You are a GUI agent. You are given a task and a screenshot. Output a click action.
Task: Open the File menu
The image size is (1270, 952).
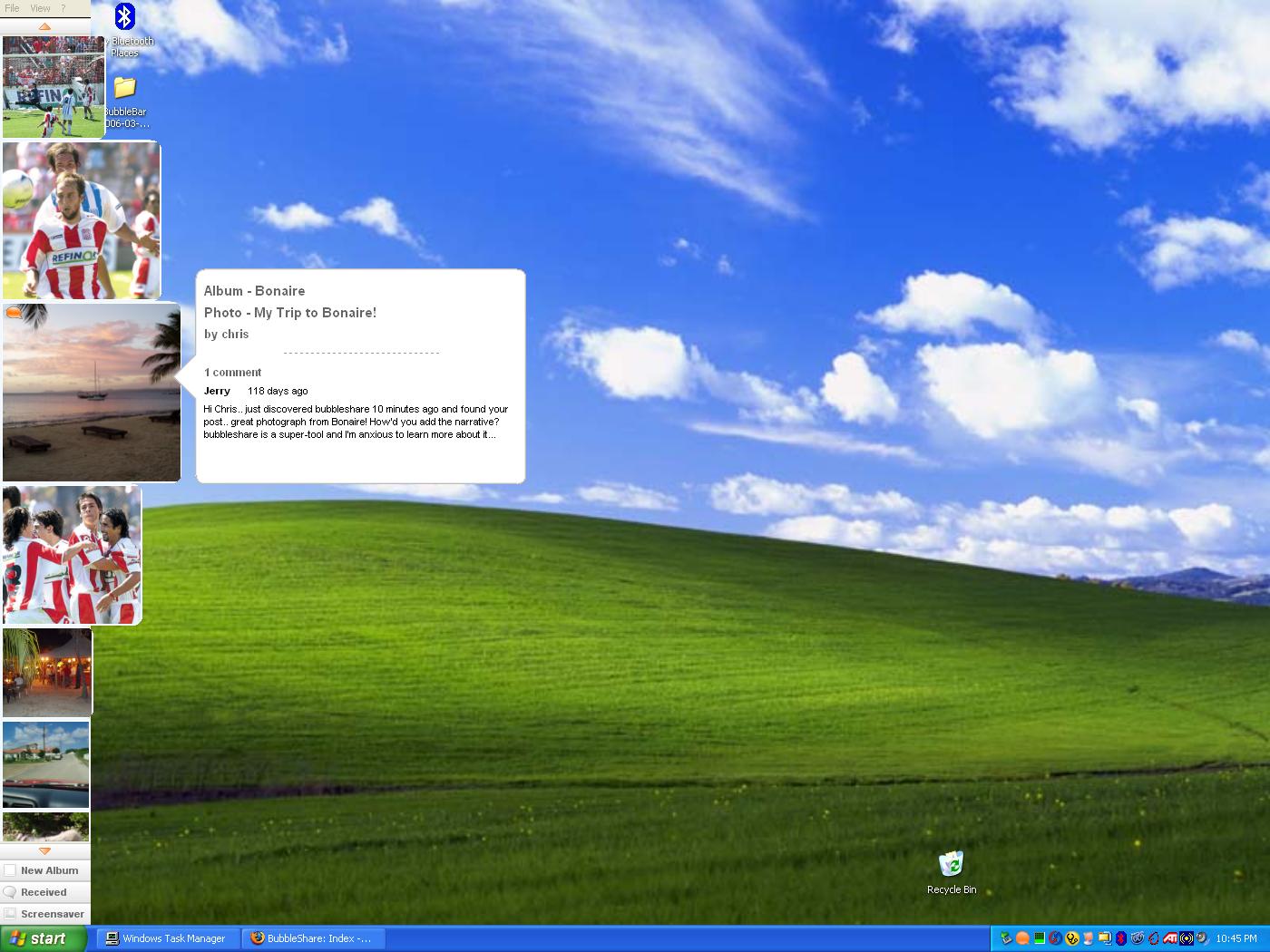(x=12, y=8)
